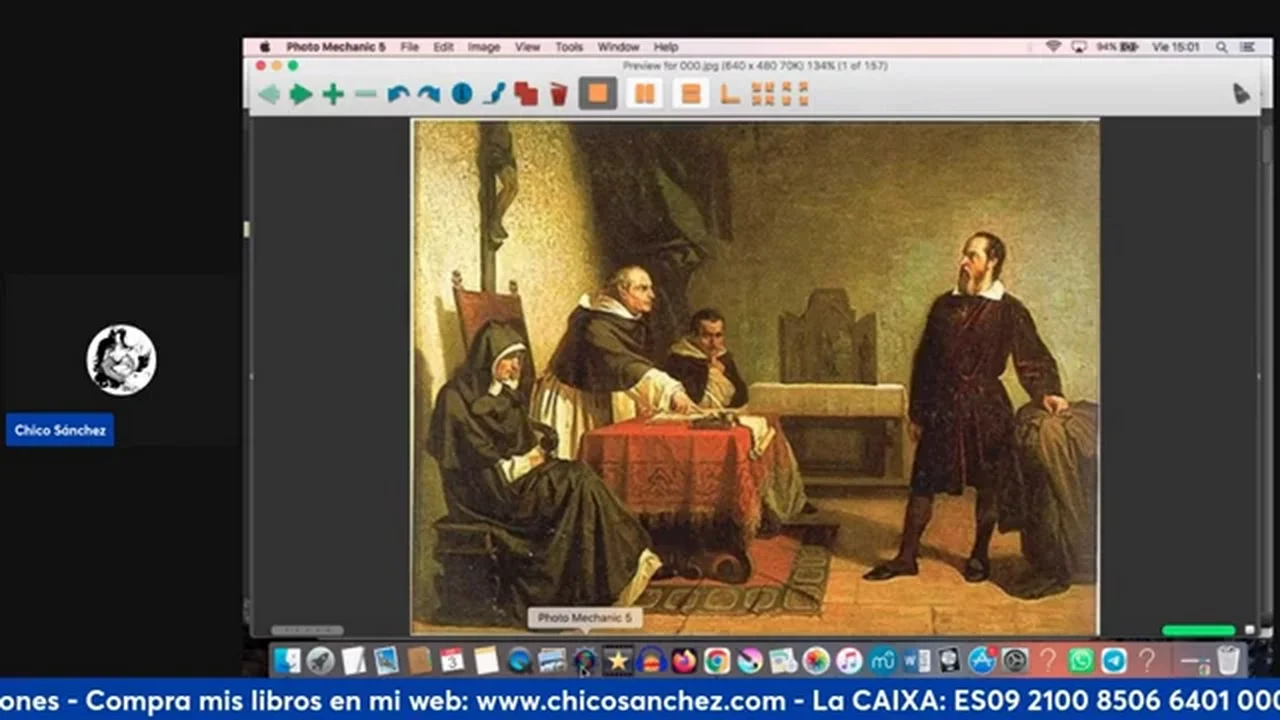This screenshot has height=720, width=1280.
Task: Rotate image counterclockwise with left curved arrow
Action: [398, 94]
